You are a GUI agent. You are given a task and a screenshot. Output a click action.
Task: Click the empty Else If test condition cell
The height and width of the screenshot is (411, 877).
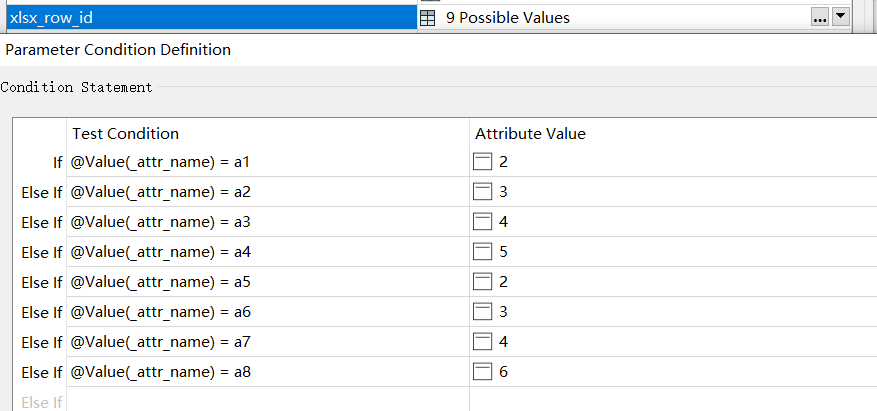[268, 399]
